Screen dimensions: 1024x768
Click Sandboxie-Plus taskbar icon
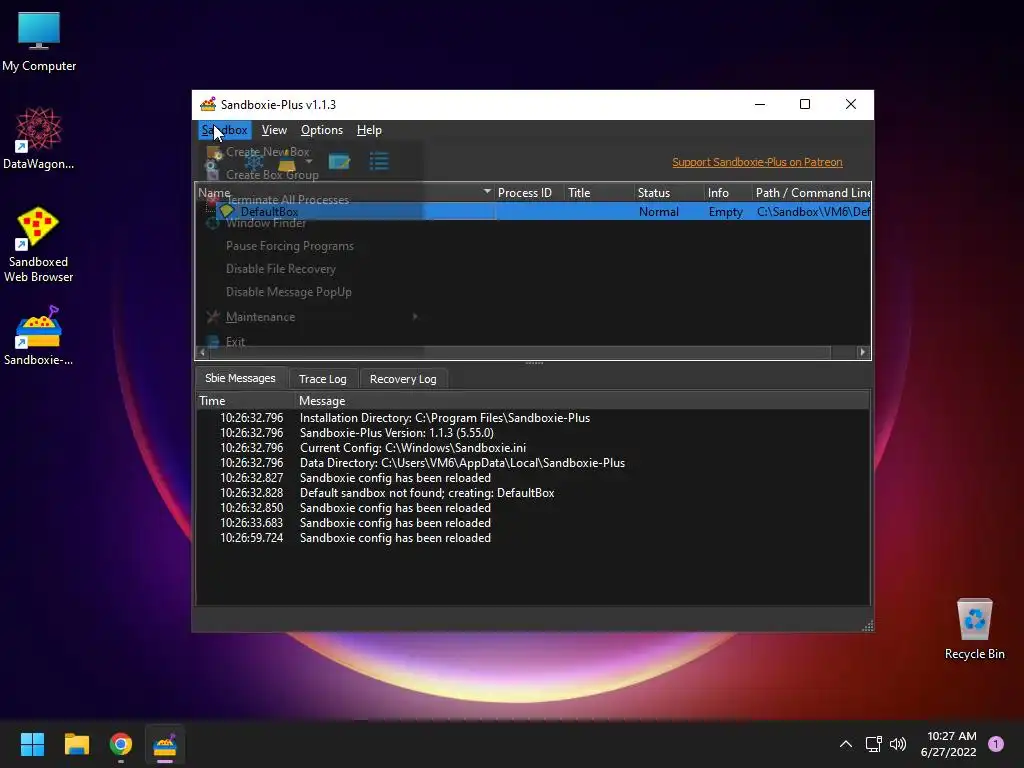pos(165,744)
